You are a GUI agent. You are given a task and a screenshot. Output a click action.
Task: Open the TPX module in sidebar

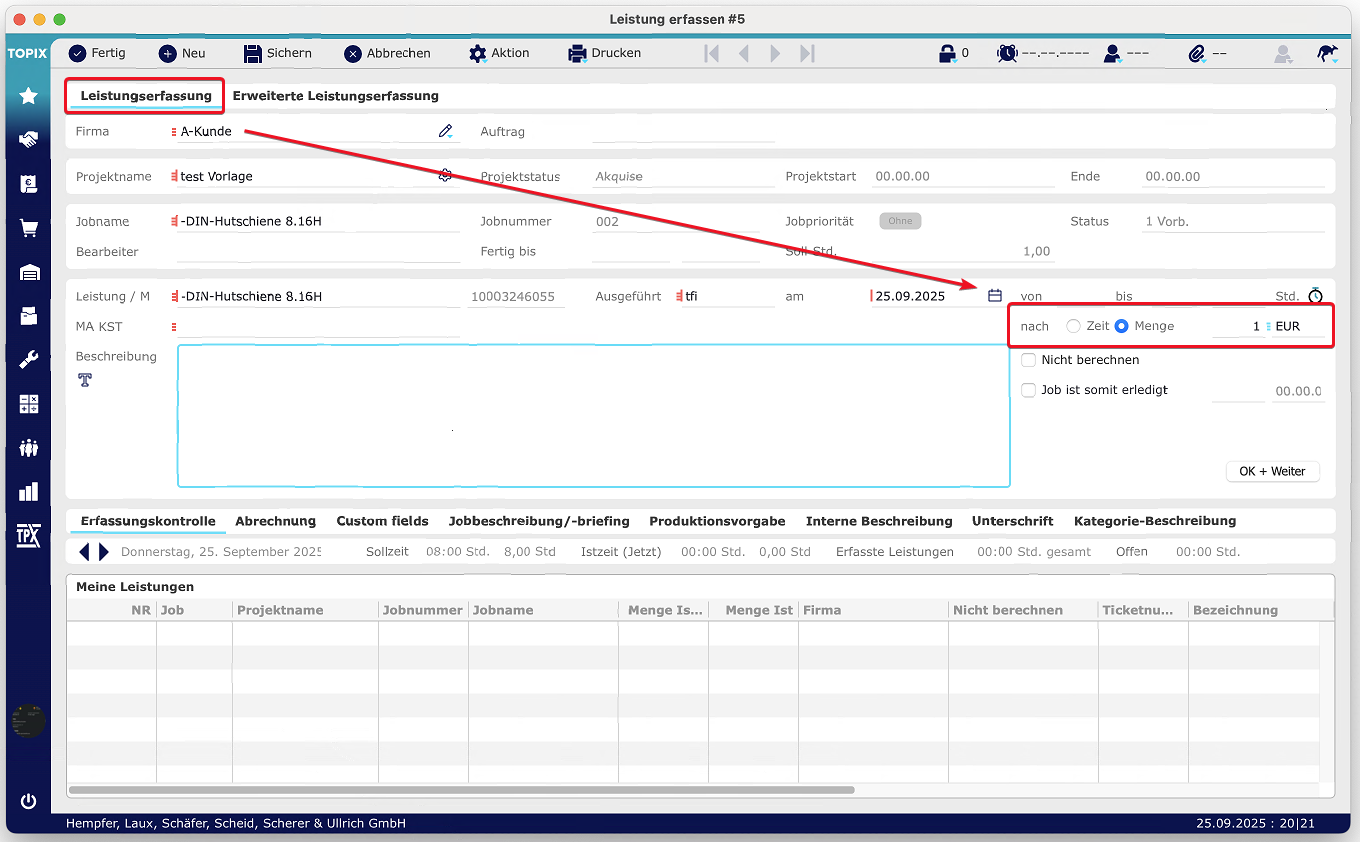click(28, 535)
